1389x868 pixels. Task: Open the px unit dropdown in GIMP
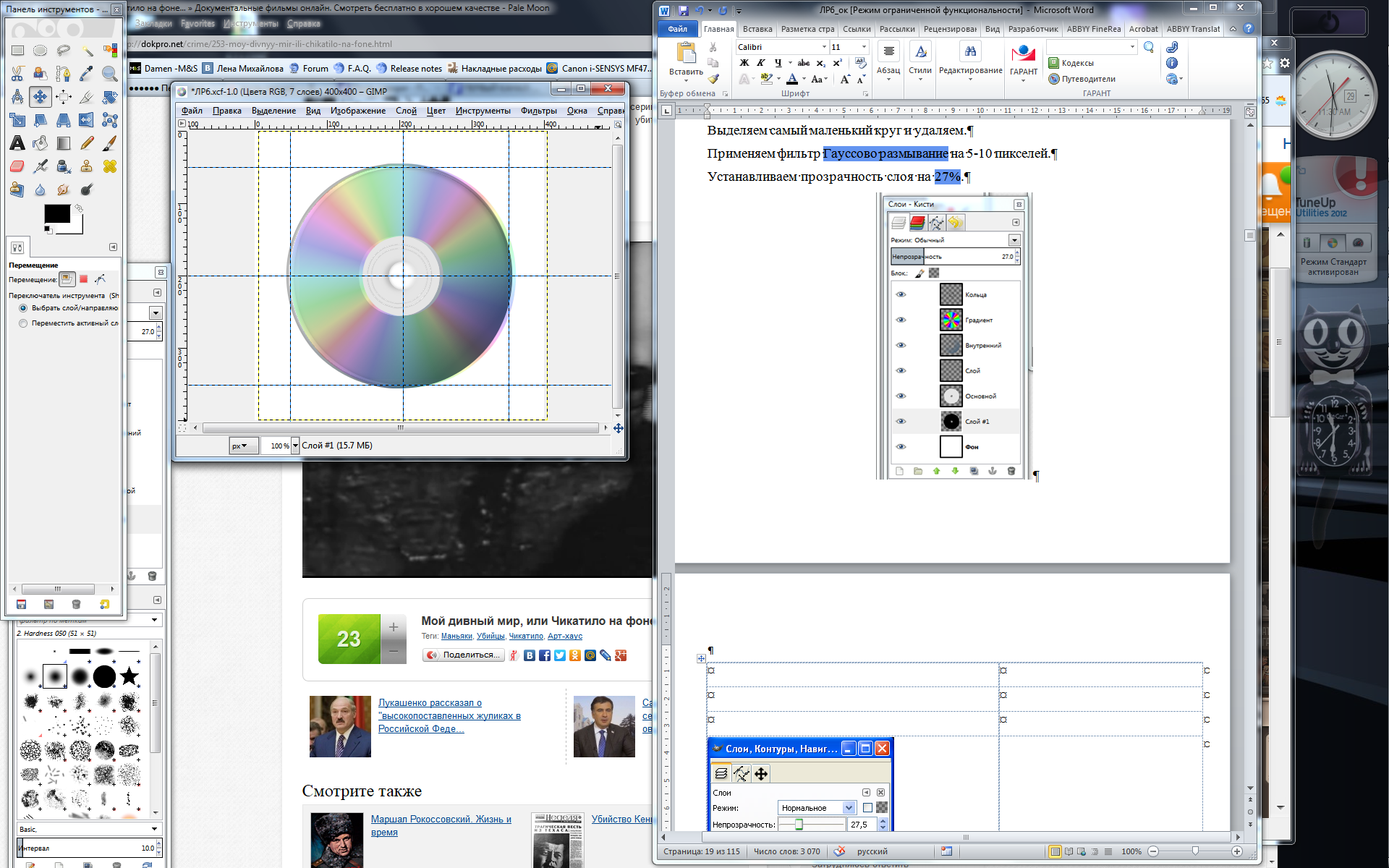[243, 446]
